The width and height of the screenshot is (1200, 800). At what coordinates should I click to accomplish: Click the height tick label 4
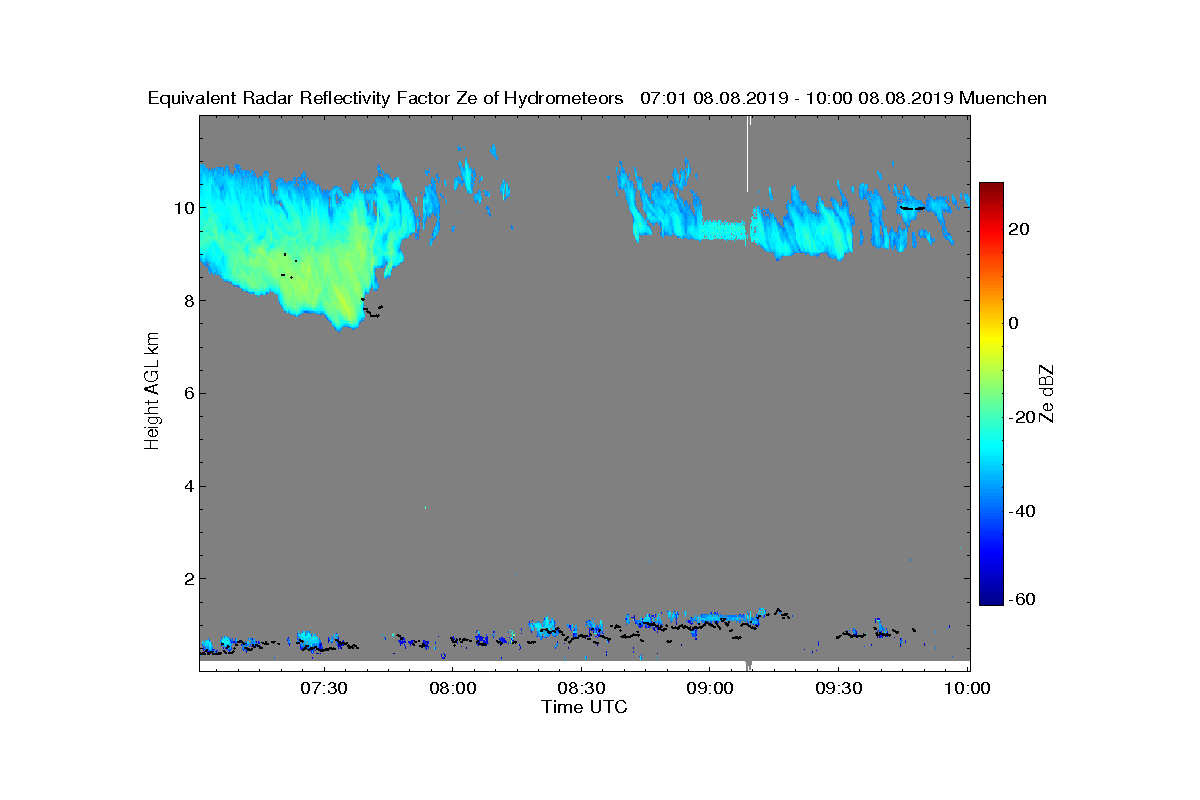(x=188, y=486)
